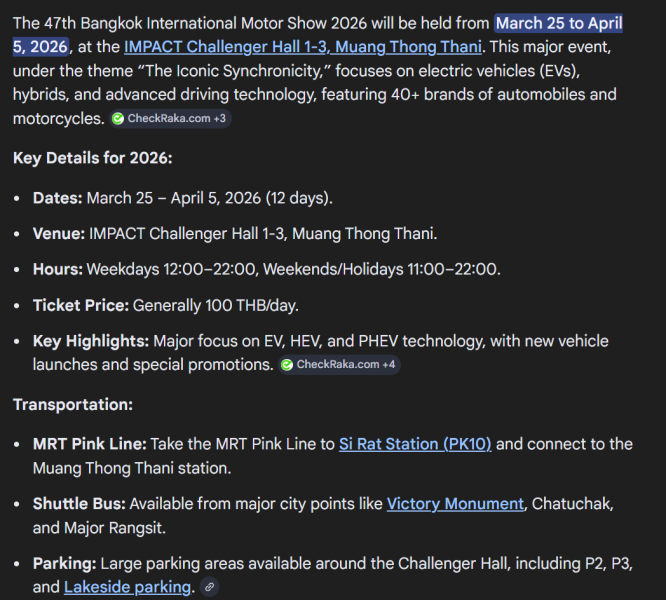Click the green CheckRaka icon after 'special promotions'
The image size is (666, 600).
tap(287, 365)
